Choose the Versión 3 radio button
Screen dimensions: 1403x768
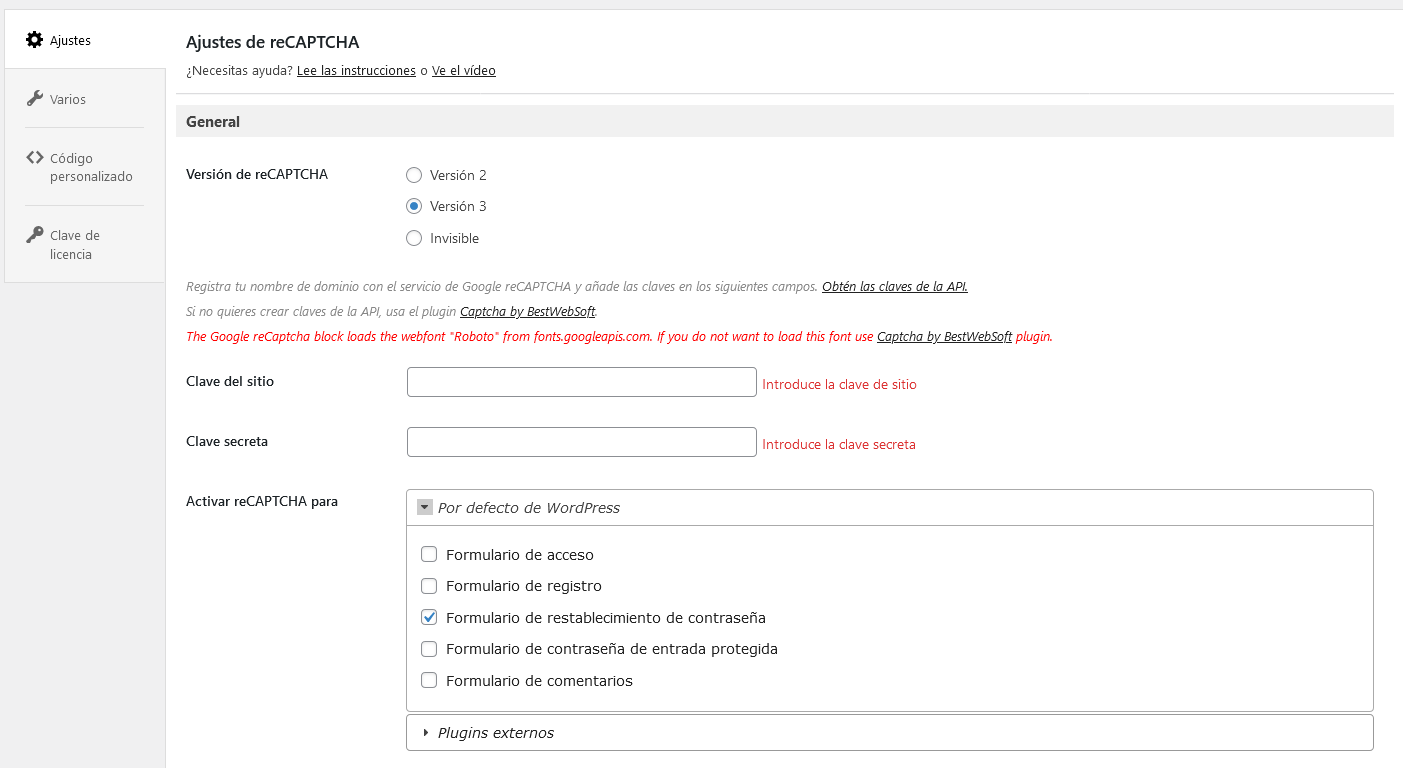(x=414, y=206)
